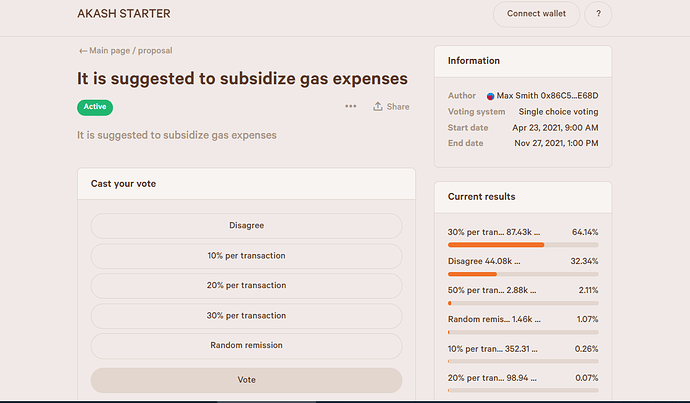Open author Max Smith's profile link
Viewport: 690px width, 403px height.
548,96
